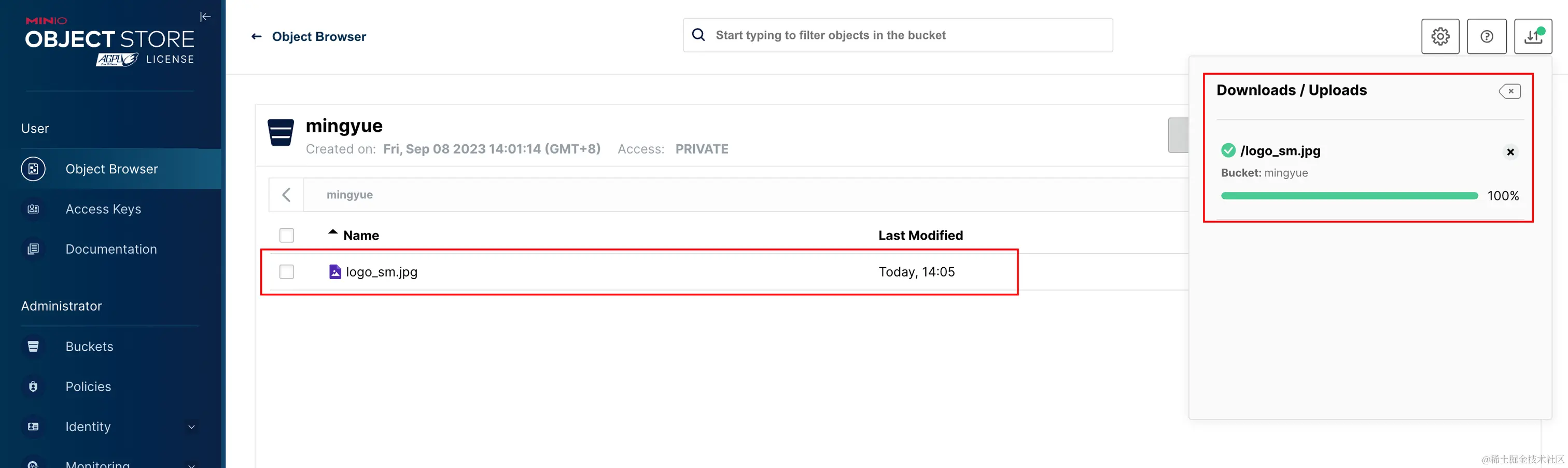Click the search magnifier icon

(699, 35)
